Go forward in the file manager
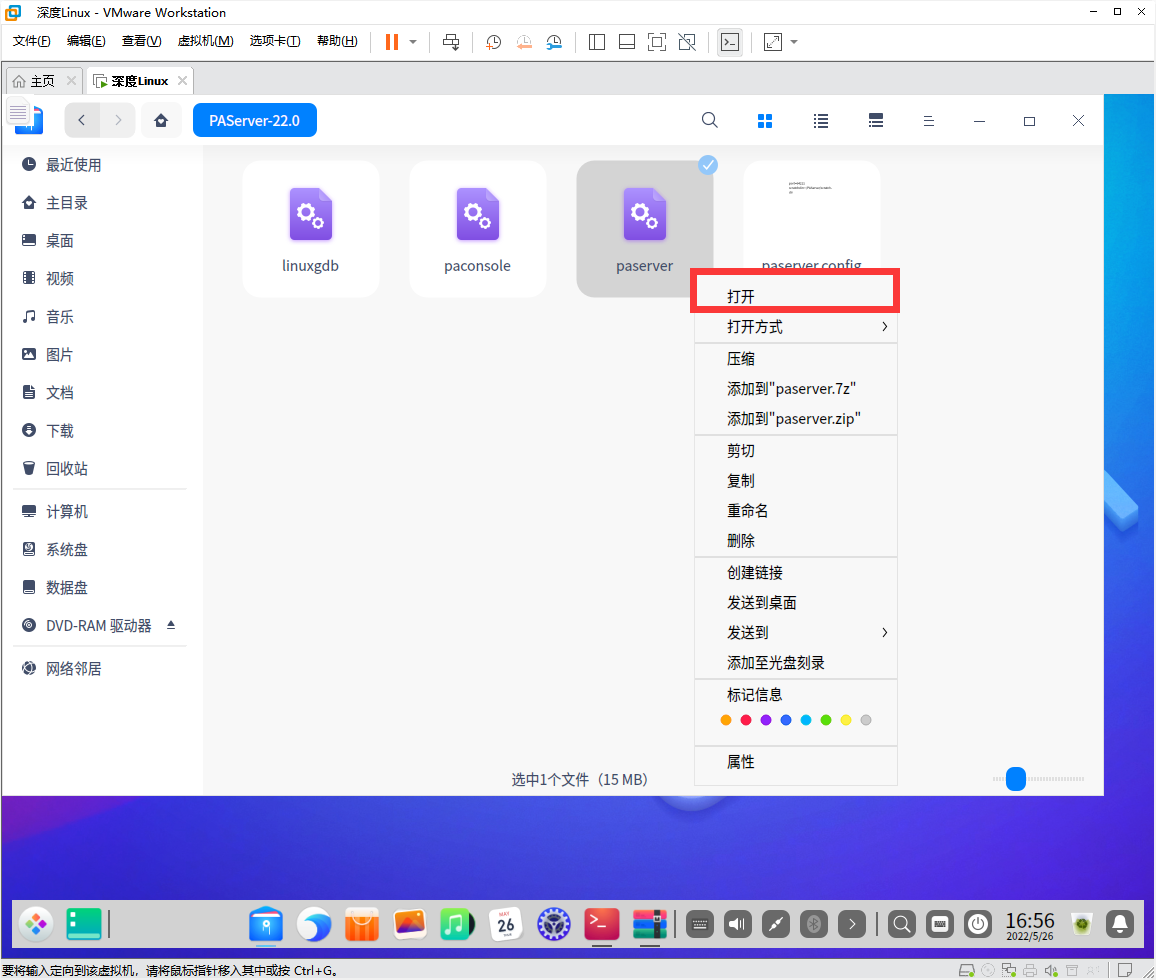The width and height of the screenshot is (1156, 980). 118,120
